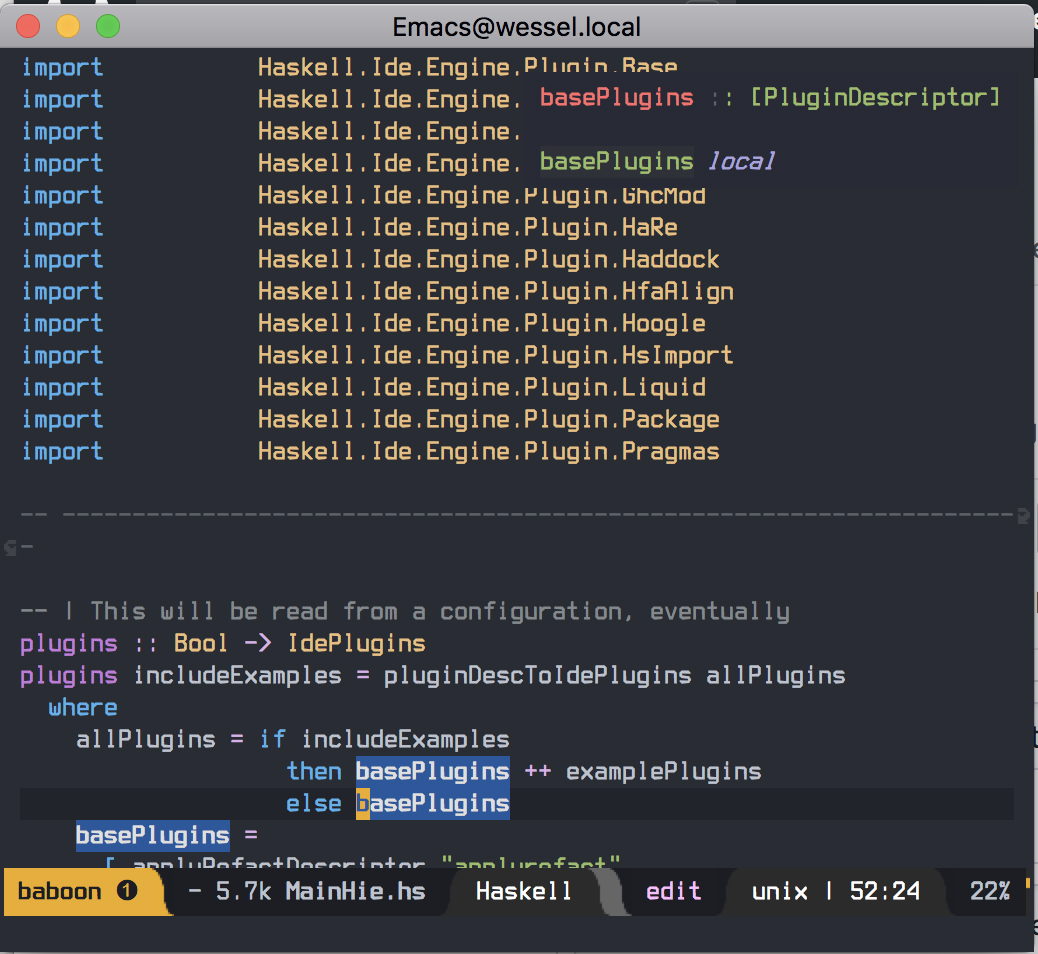
Task: Click the Haskell.Ide.Engine.Plugin.Liquid import
Action: 482,387
